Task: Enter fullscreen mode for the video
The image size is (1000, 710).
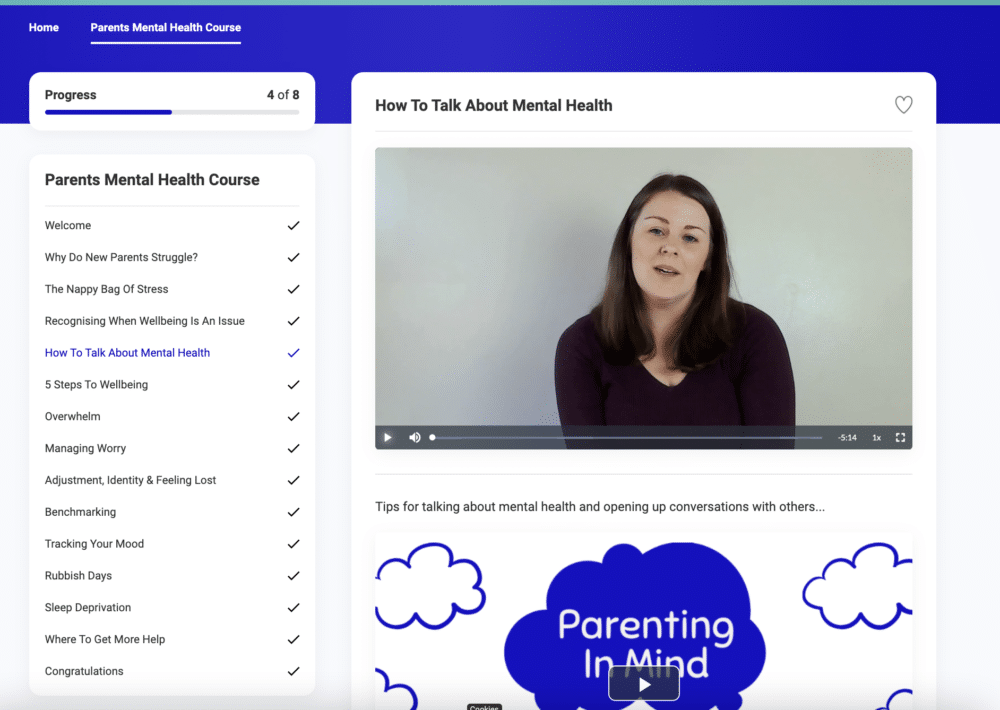Action: (x=900, y=438)
